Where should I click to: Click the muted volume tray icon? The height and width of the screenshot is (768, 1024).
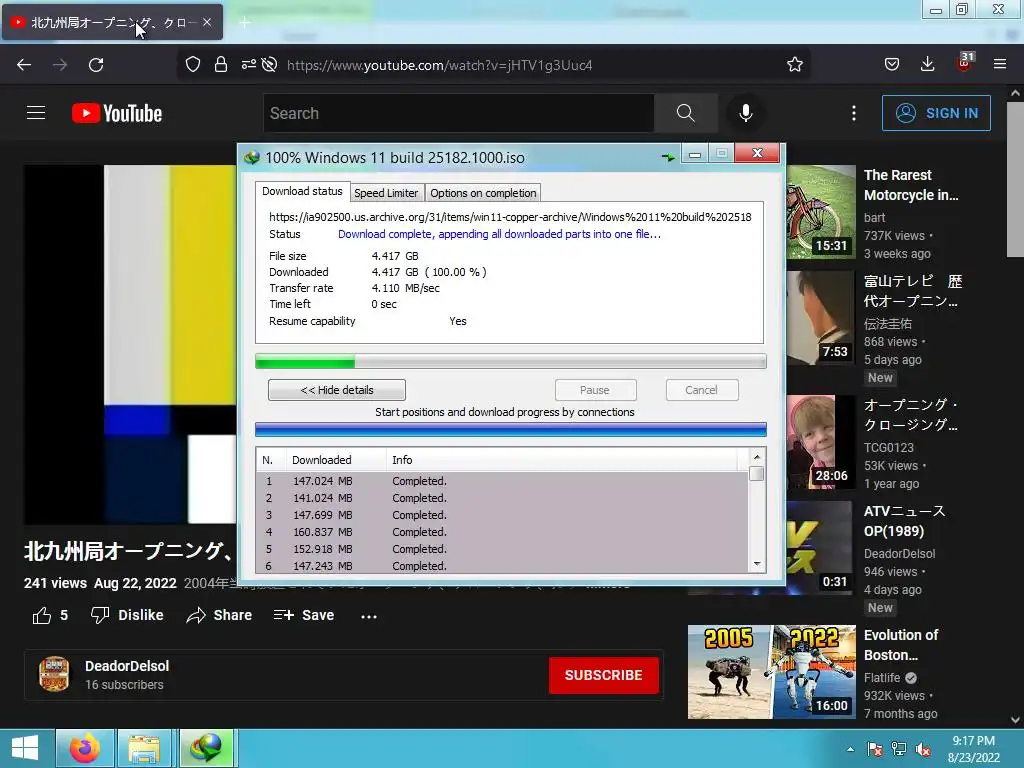[x=923, y=749]
